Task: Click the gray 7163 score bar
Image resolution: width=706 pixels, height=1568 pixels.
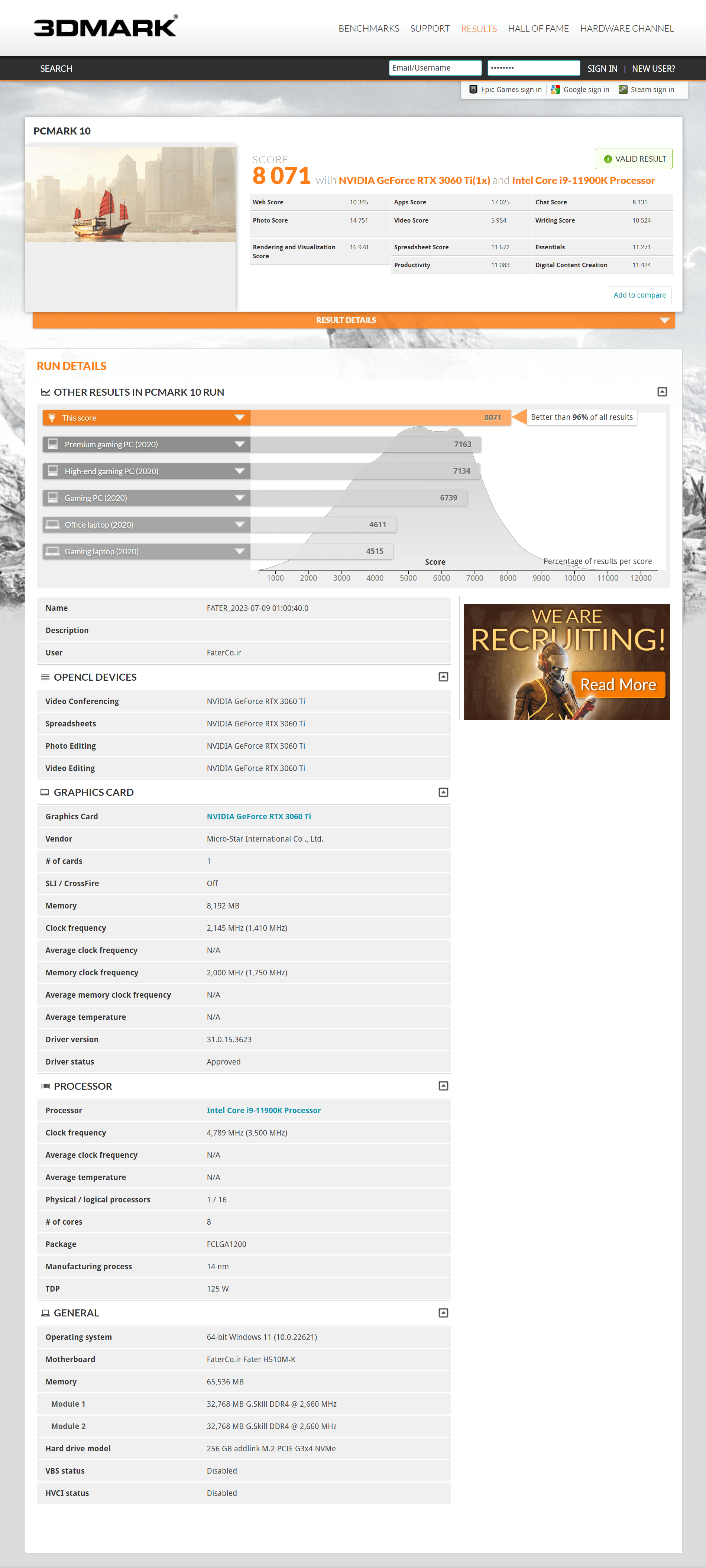Action: pos(366,444)
